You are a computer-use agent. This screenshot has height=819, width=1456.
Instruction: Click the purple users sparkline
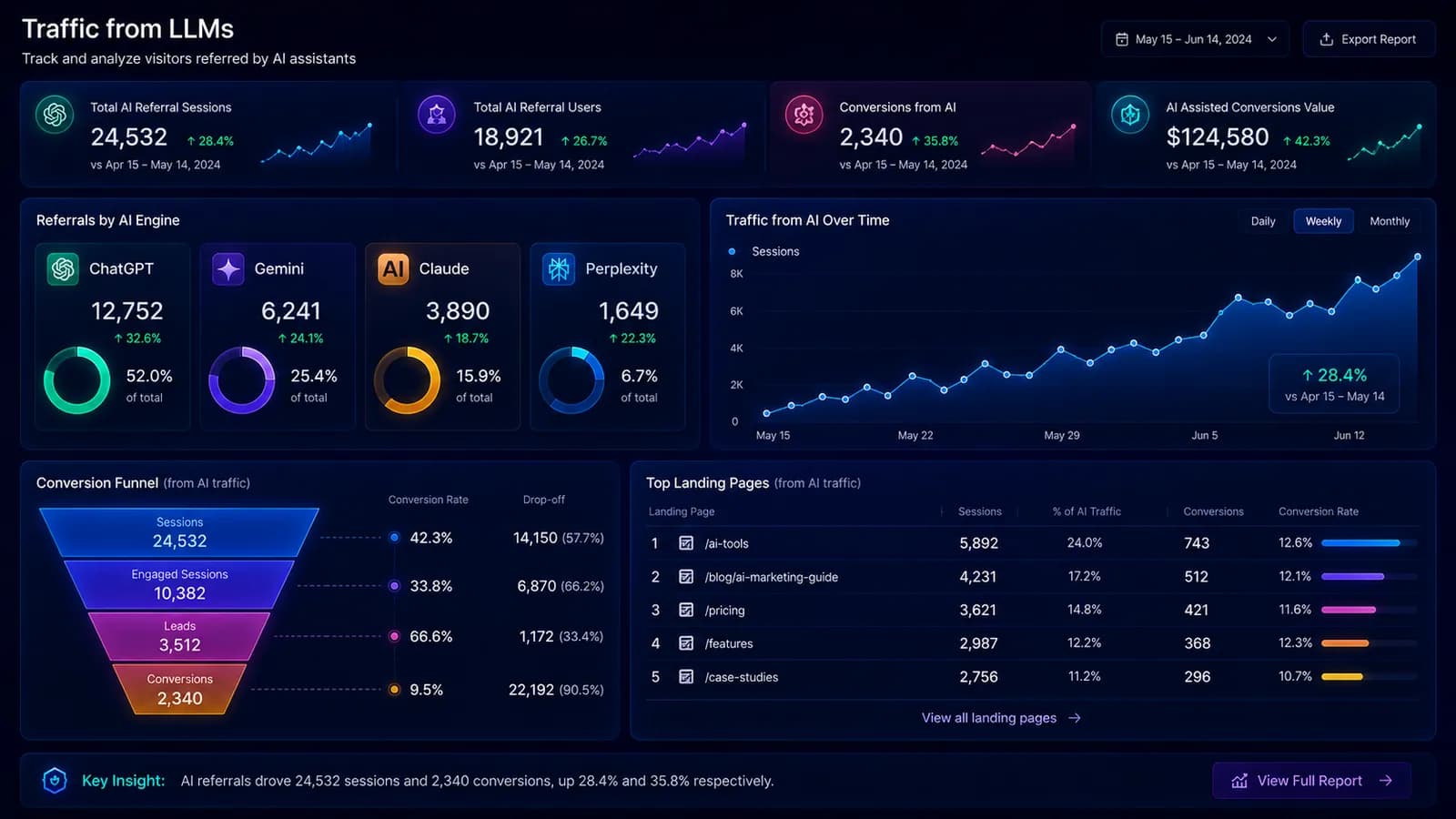coord(689,142)
